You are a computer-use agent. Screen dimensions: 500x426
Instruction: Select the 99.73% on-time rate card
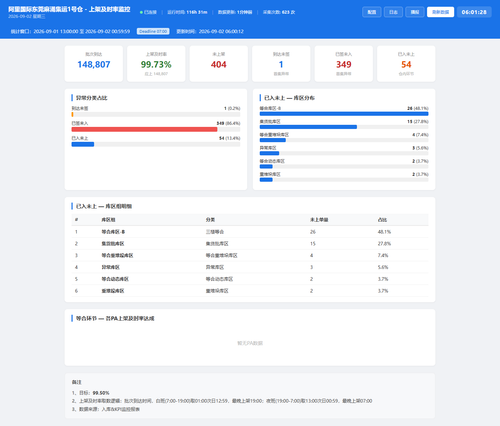(x=156, y=64)
